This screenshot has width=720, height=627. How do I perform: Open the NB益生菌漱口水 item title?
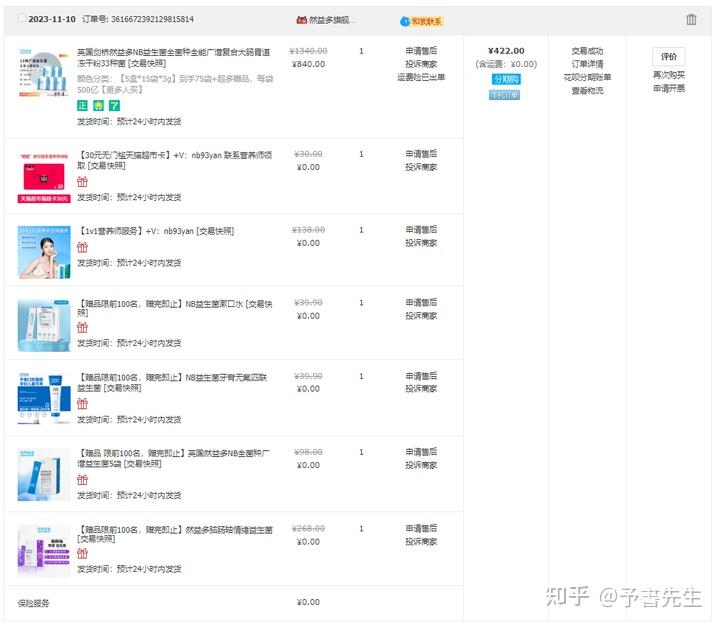[x=175, y=308]
